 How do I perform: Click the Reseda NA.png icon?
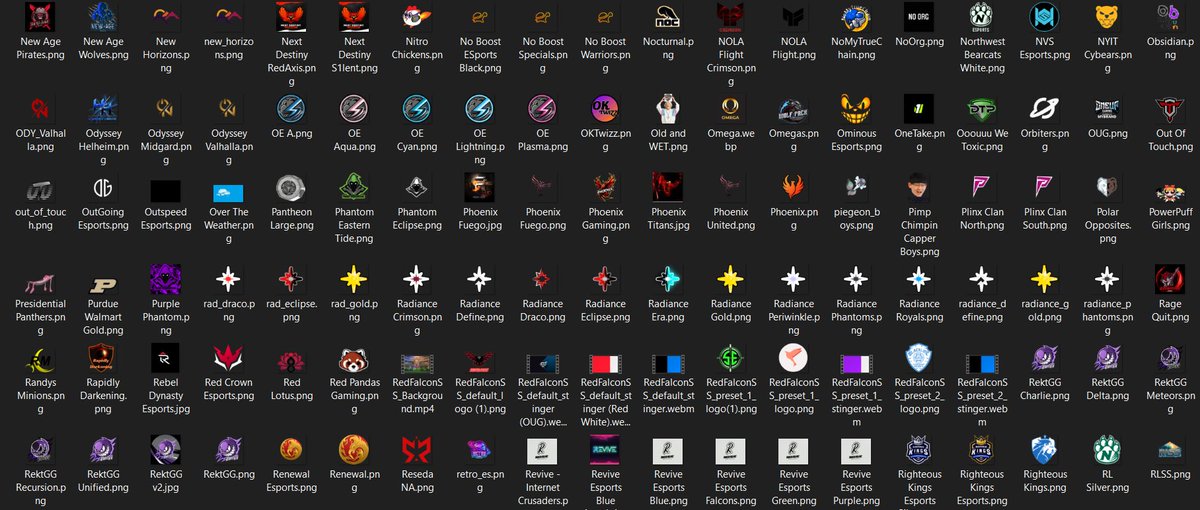click(x=416, y=450)
